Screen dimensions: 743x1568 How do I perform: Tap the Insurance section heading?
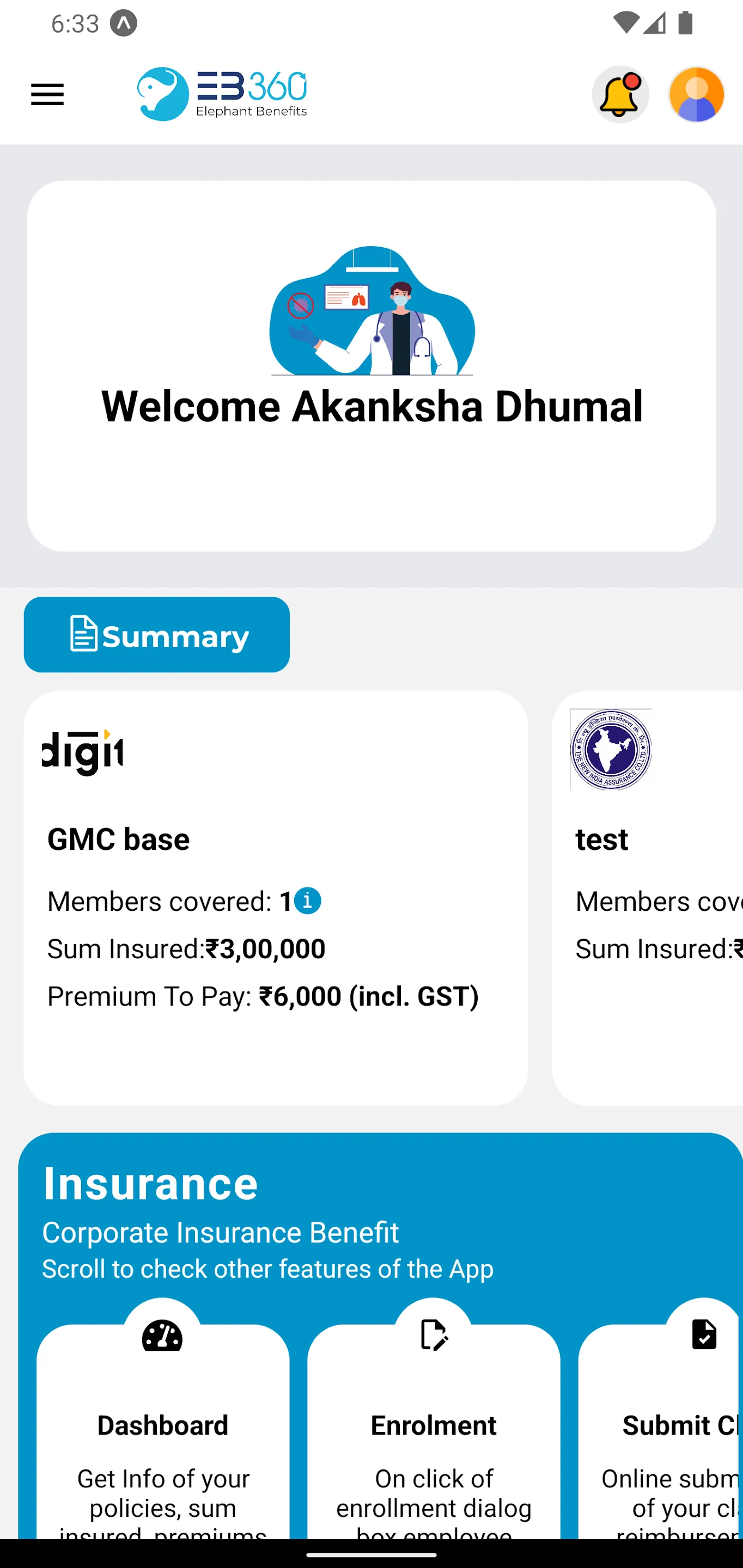coord(150,1183)
